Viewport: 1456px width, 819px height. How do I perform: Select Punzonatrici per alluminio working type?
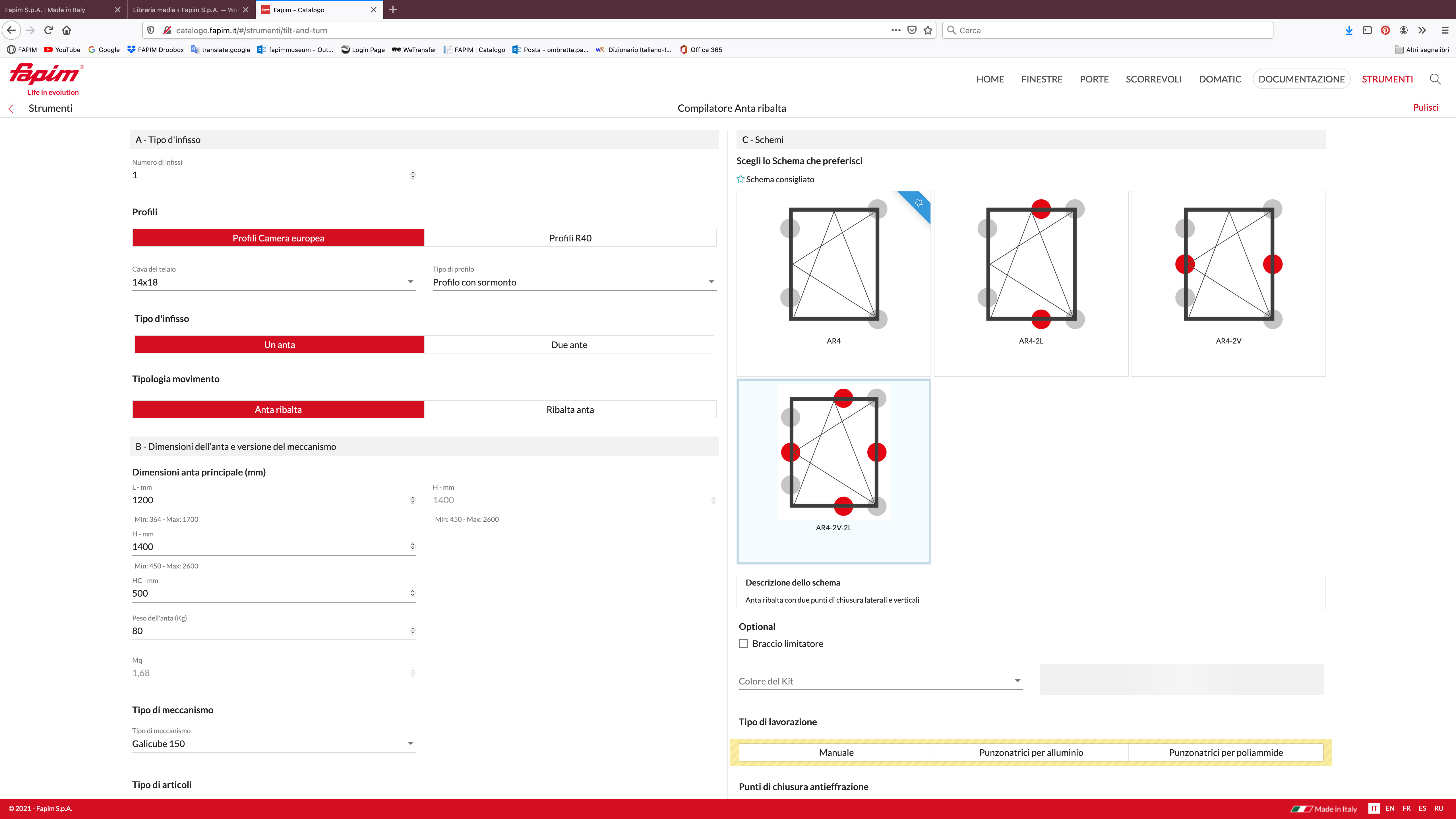tap(1030, 752)
